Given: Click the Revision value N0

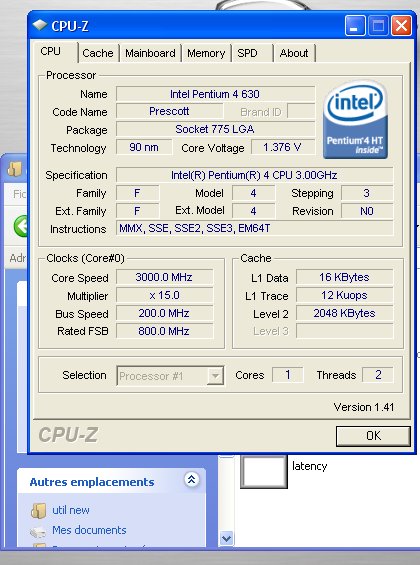Looking at the screenshot, I should click(x=367, y=211).
